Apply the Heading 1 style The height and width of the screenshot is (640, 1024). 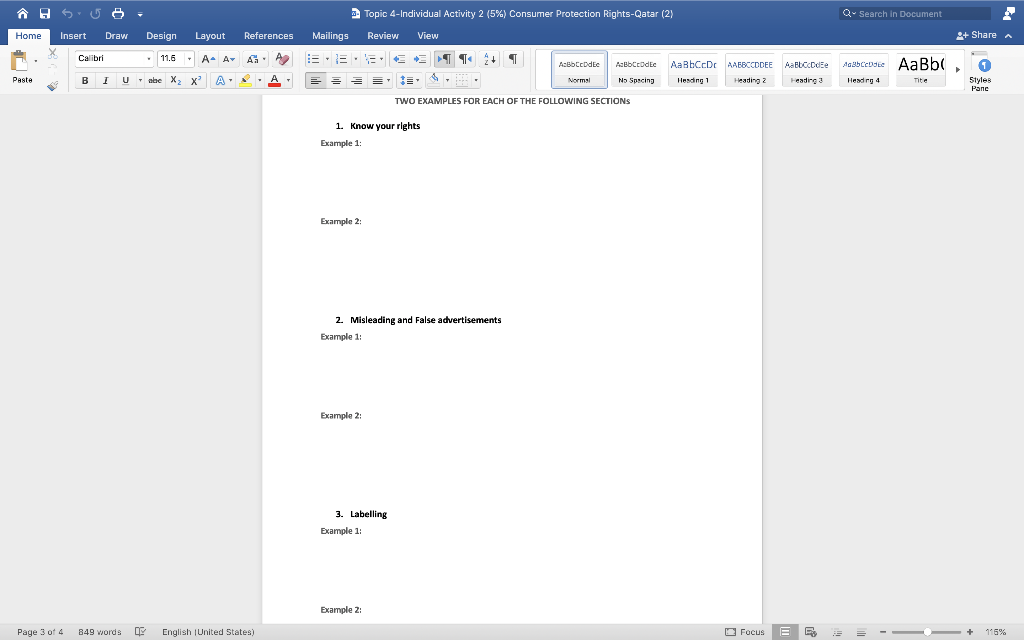(x=693, y=69)
